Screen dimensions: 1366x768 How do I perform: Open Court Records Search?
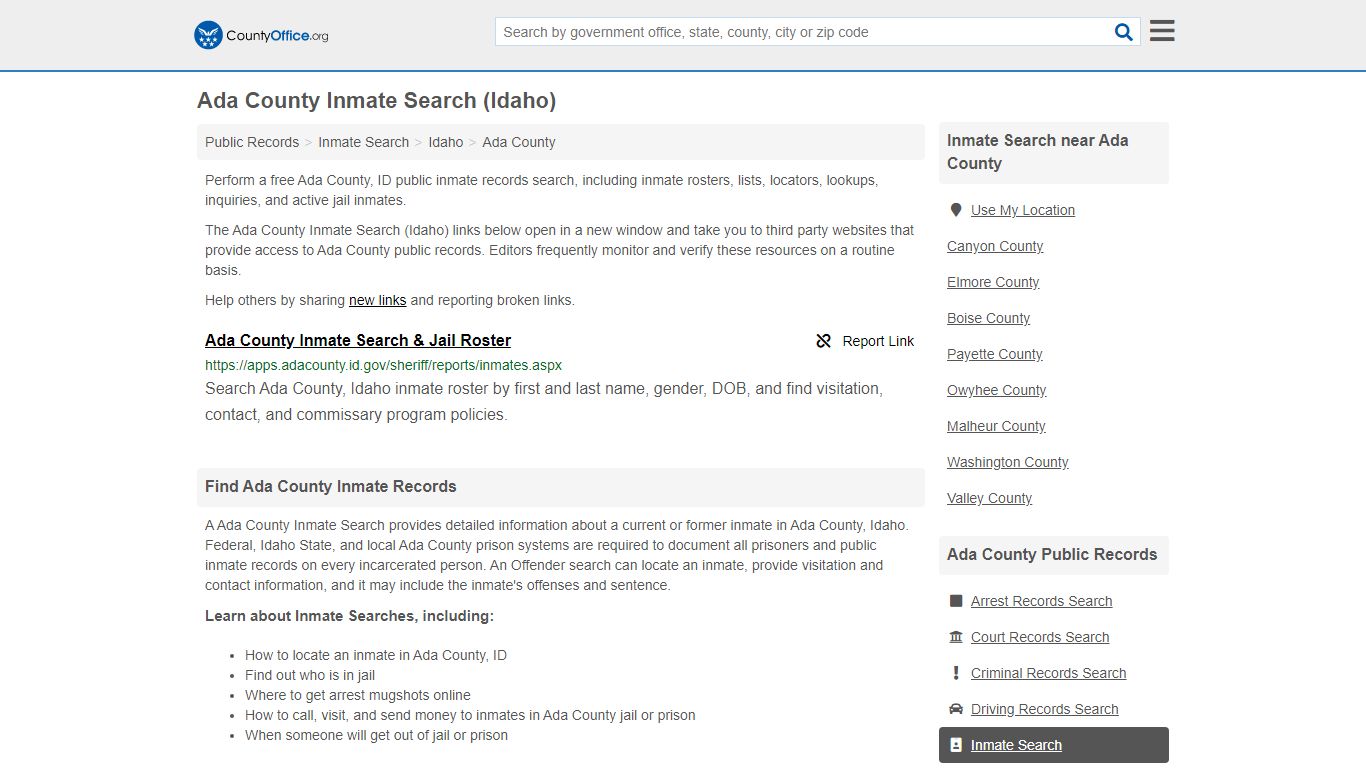1040,637
